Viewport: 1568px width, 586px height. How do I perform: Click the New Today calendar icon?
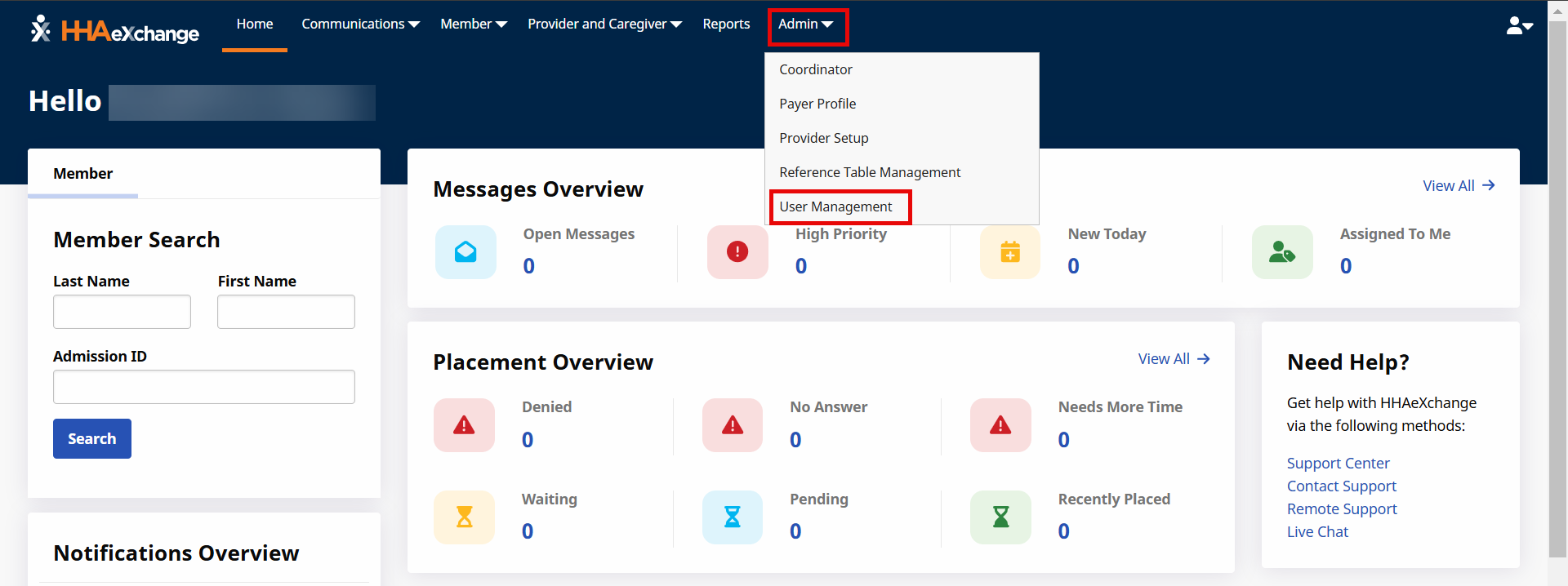[x=1010, y=252]
